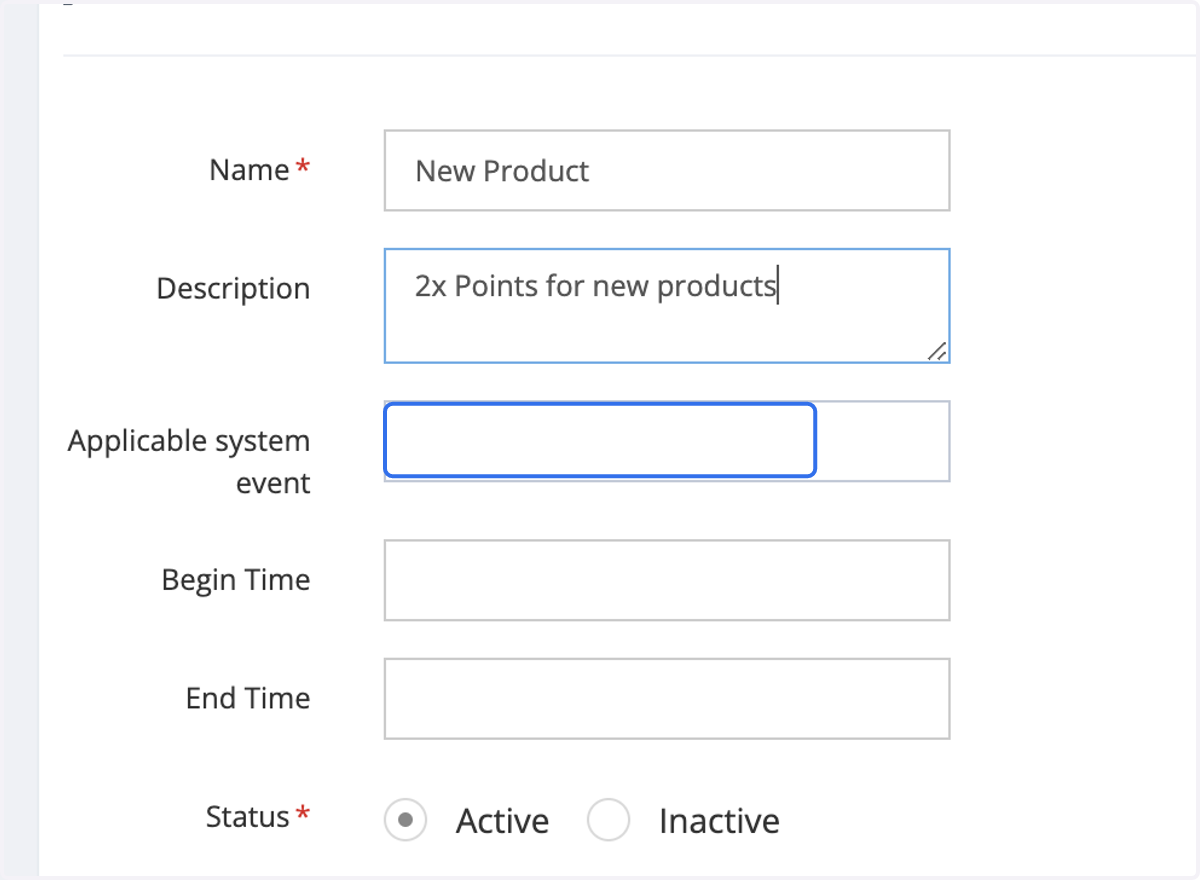The height and width of the screenshot is (880, 1200).
Task: Click the Begin Time label
Action: [236, 580]
